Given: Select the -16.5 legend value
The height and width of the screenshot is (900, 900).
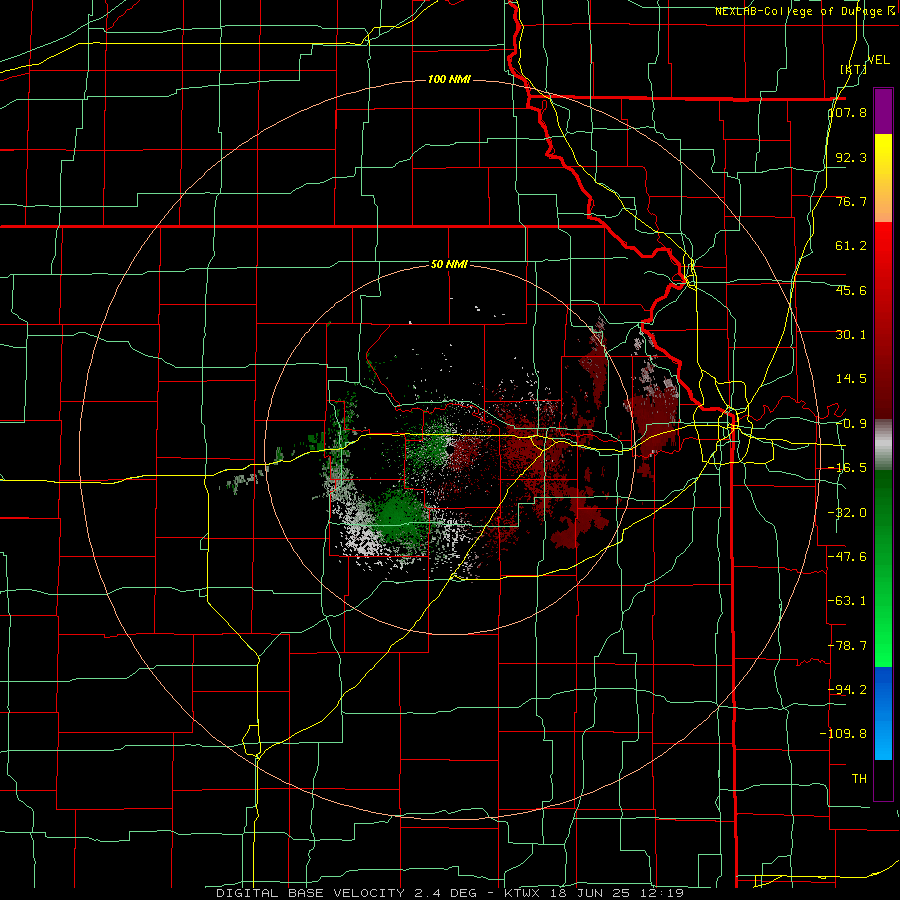Looking at the screenshot, I should [847, 468].
